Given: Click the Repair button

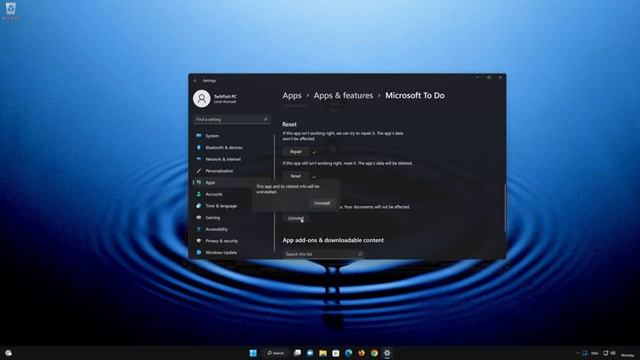Looking at the screenshot, I should click(x=296, y=152).
